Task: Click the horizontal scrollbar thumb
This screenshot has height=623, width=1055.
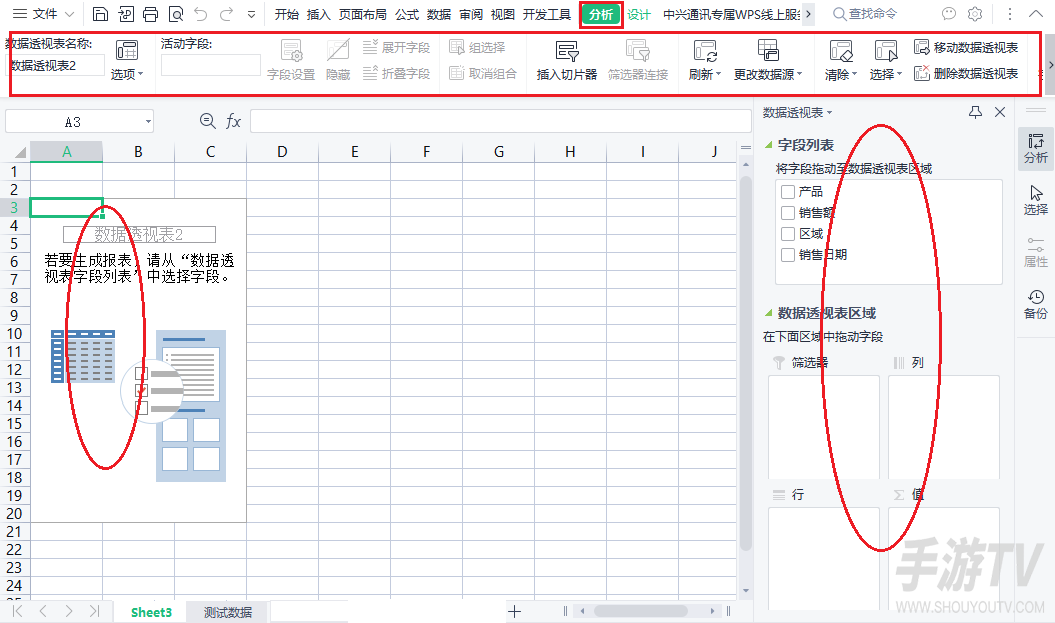Action: coord(641,611)
